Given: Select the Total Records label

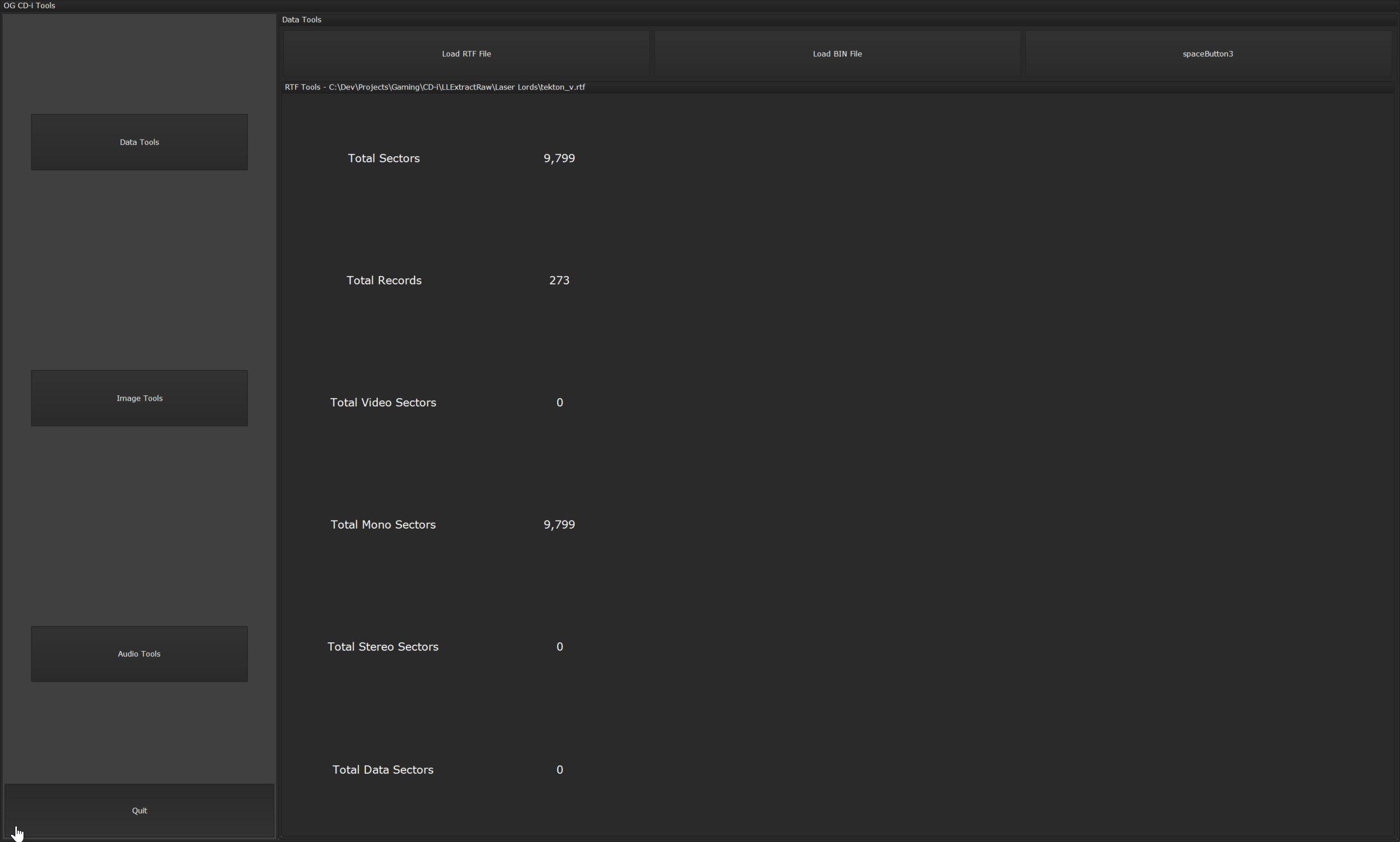Looking at the screenshot, I should (383, 280).
